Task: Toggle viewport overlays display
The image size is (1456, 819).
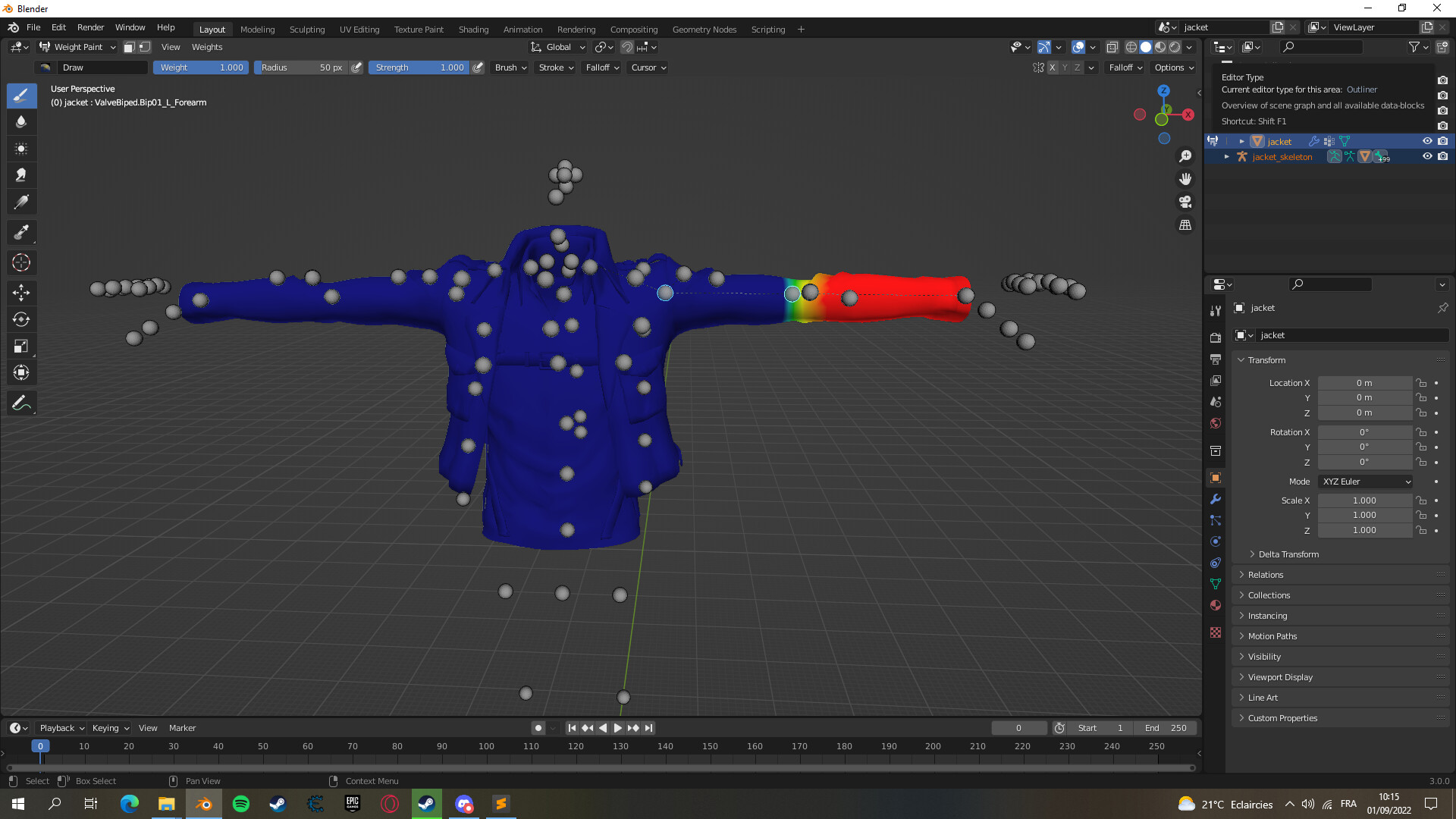Action: (x=1078, y=47)
